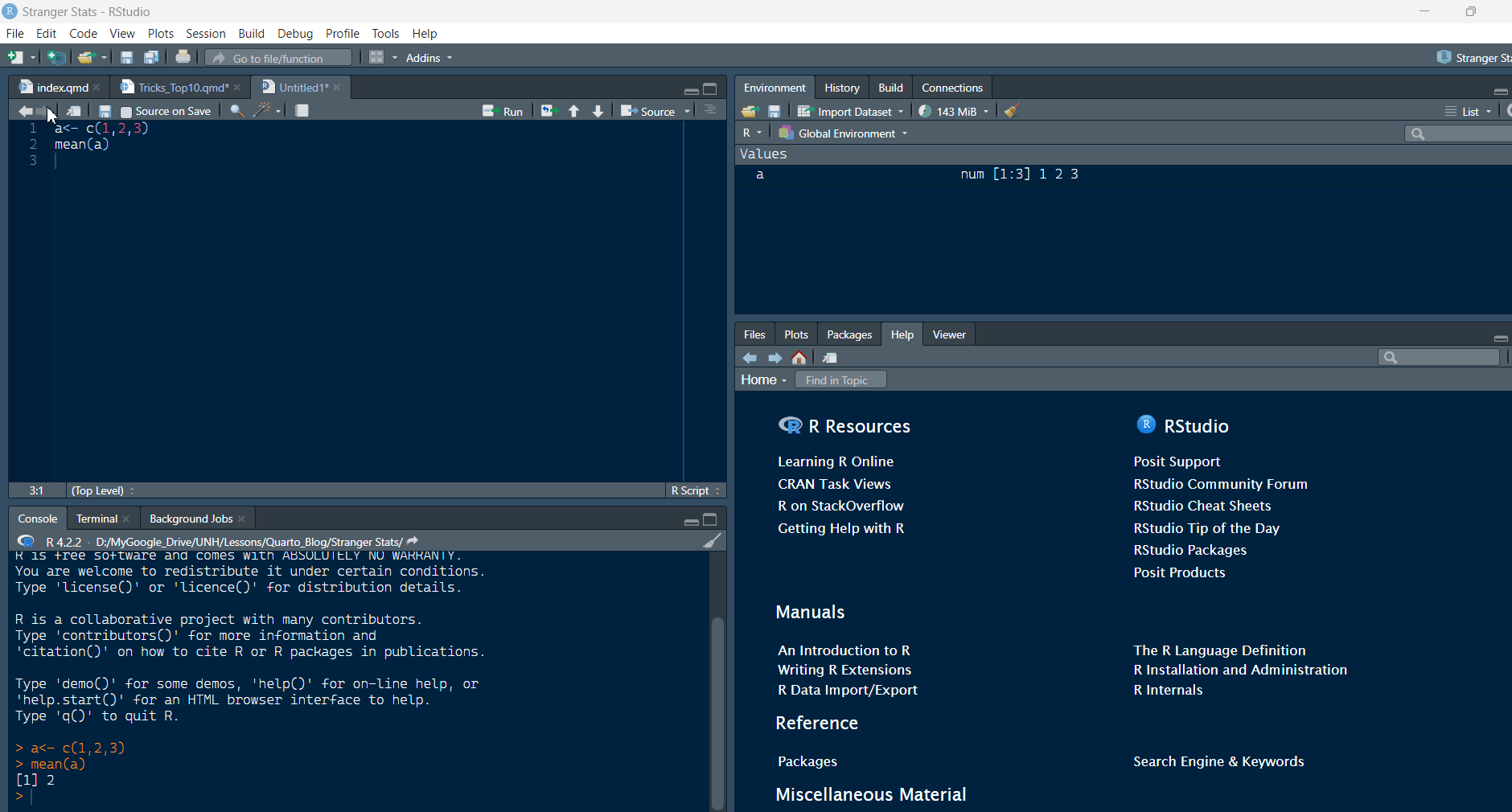The height and width of the screenshot is (812, 1512).
Task: Open the 143 MiB memory usage dropdown
Action: (x=954, y=112)
